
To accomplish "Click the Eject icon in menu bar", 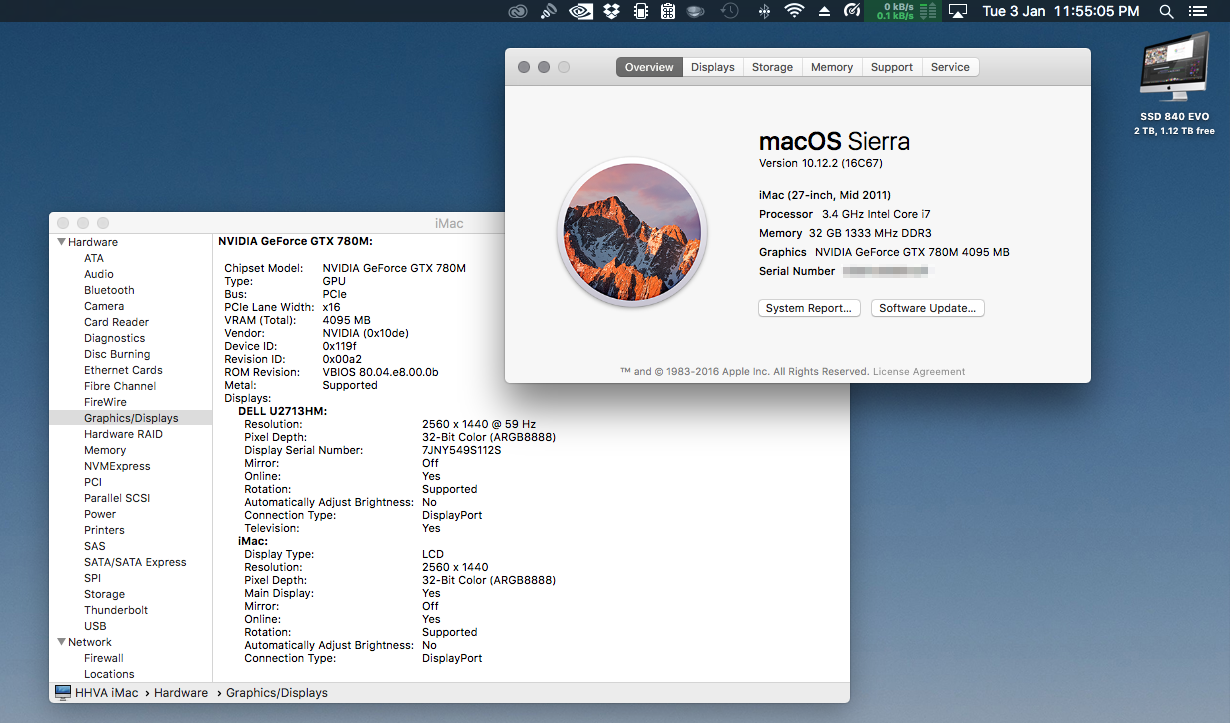I will coord(825,11).
